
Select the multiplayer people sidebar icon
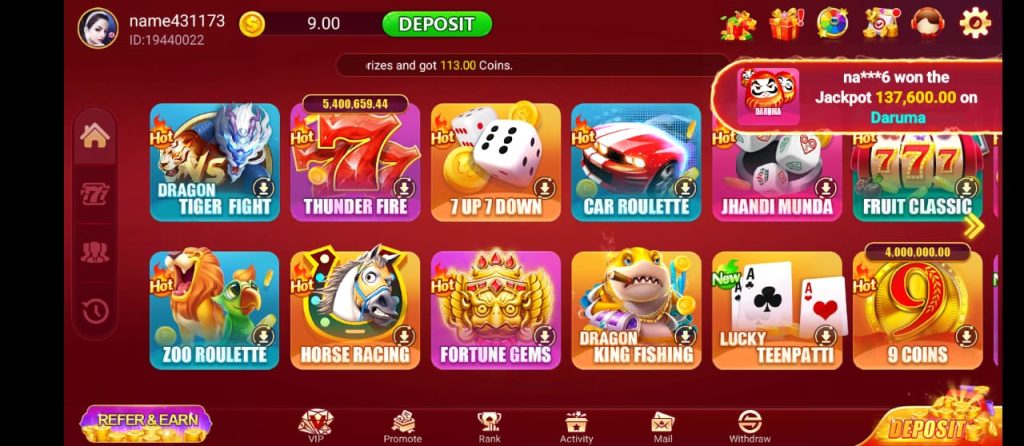(95, 252)
